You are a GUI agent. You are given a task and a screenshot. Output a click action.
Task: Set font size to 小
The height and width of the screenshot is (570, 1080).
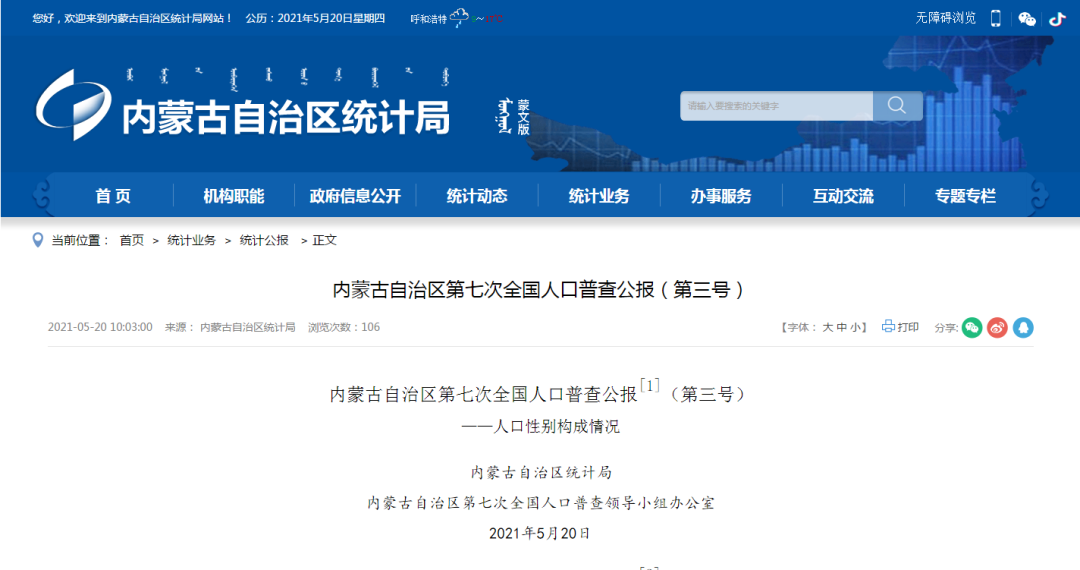(855, 328)
